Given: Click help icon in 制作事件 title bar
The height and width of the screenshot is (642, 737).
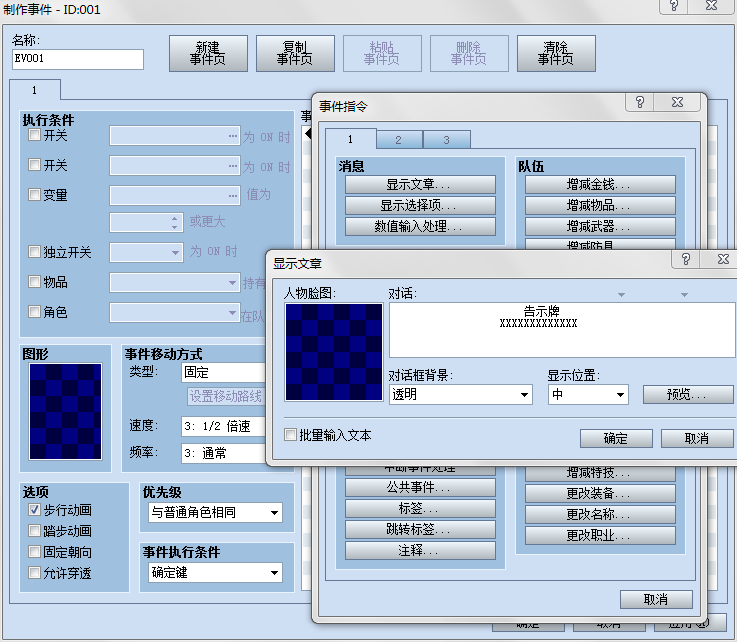Looking at the screenshot, I should 674,6.
